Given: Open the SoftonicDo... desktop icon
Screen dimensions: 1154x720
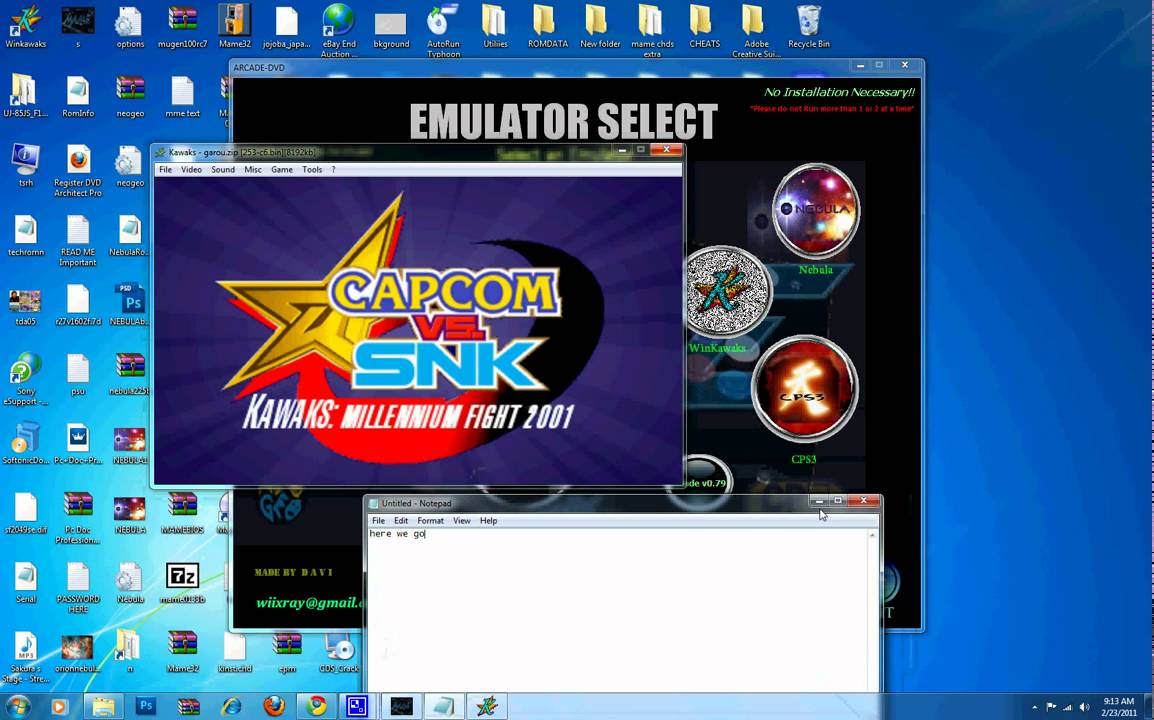Looking at the screenshot, I should tap(26, 443).
